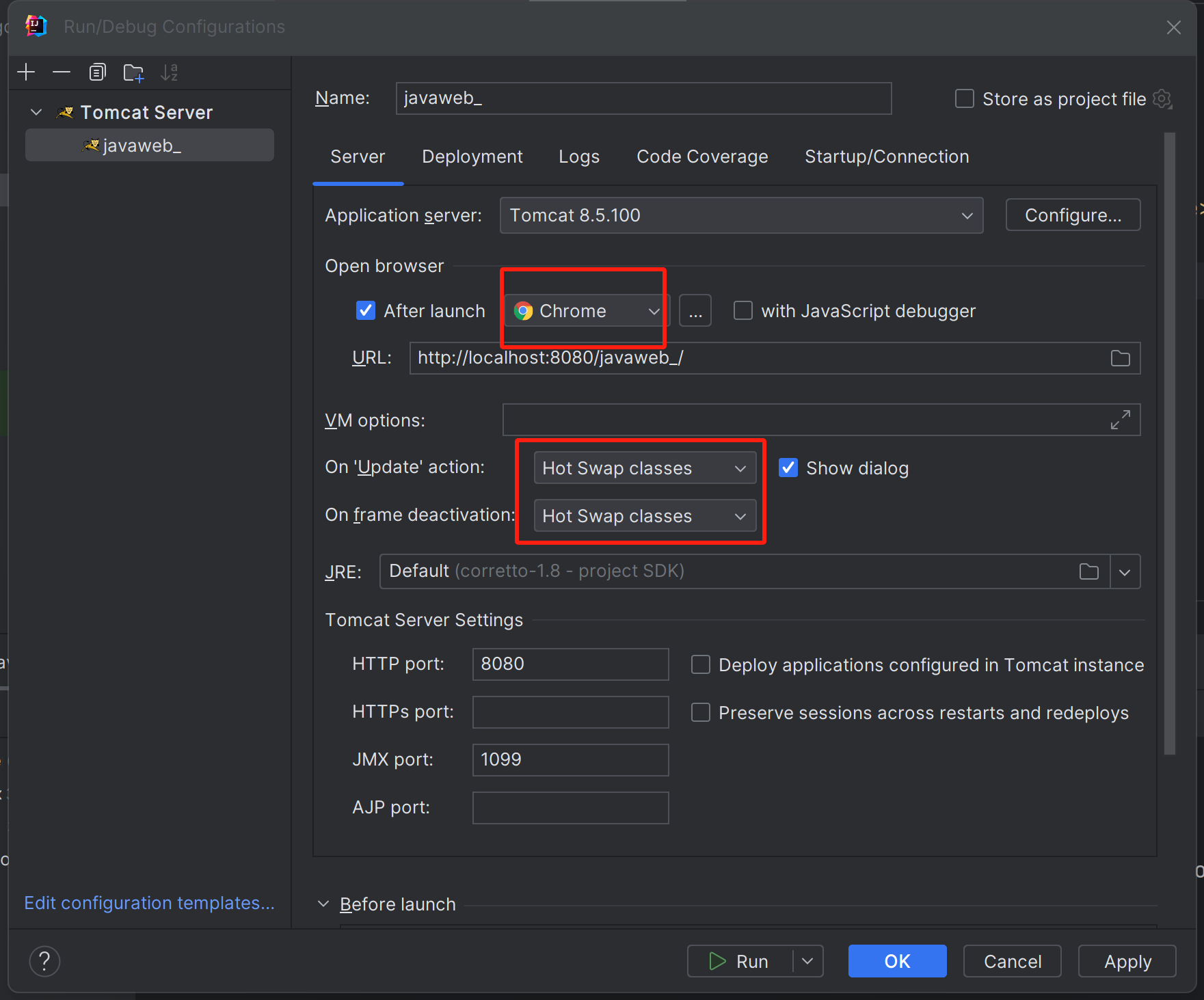Open Edit configuration templates link

click(149, 903)
